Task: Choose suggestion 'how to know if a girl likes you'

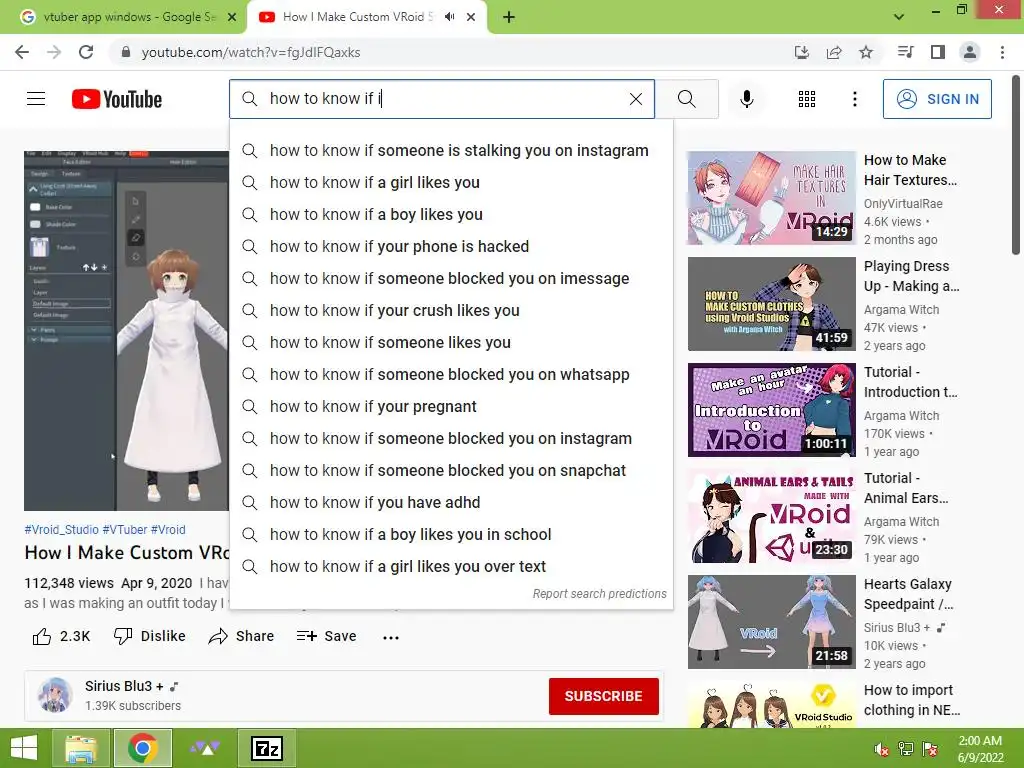Action: (451, 182)
